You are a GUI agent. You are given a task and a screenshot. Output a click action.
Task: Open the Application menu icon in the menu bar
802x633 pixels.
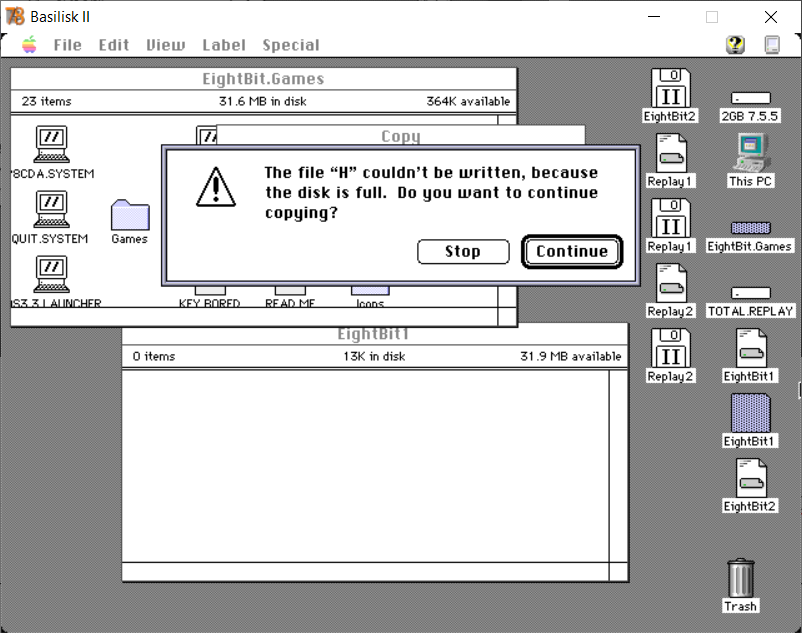[772, 45]
